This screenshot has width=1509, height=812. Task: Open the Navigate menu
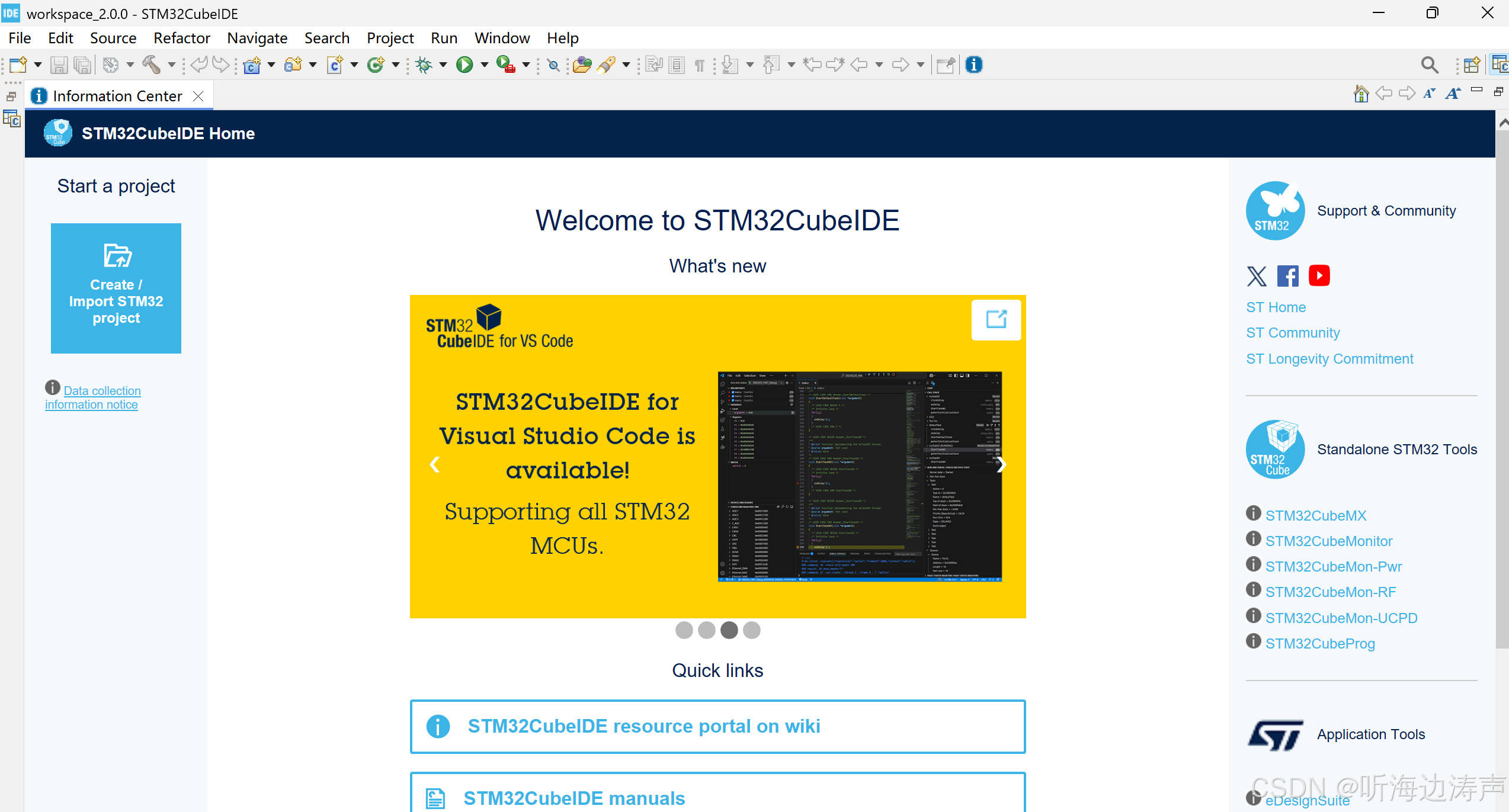(257, 38)
